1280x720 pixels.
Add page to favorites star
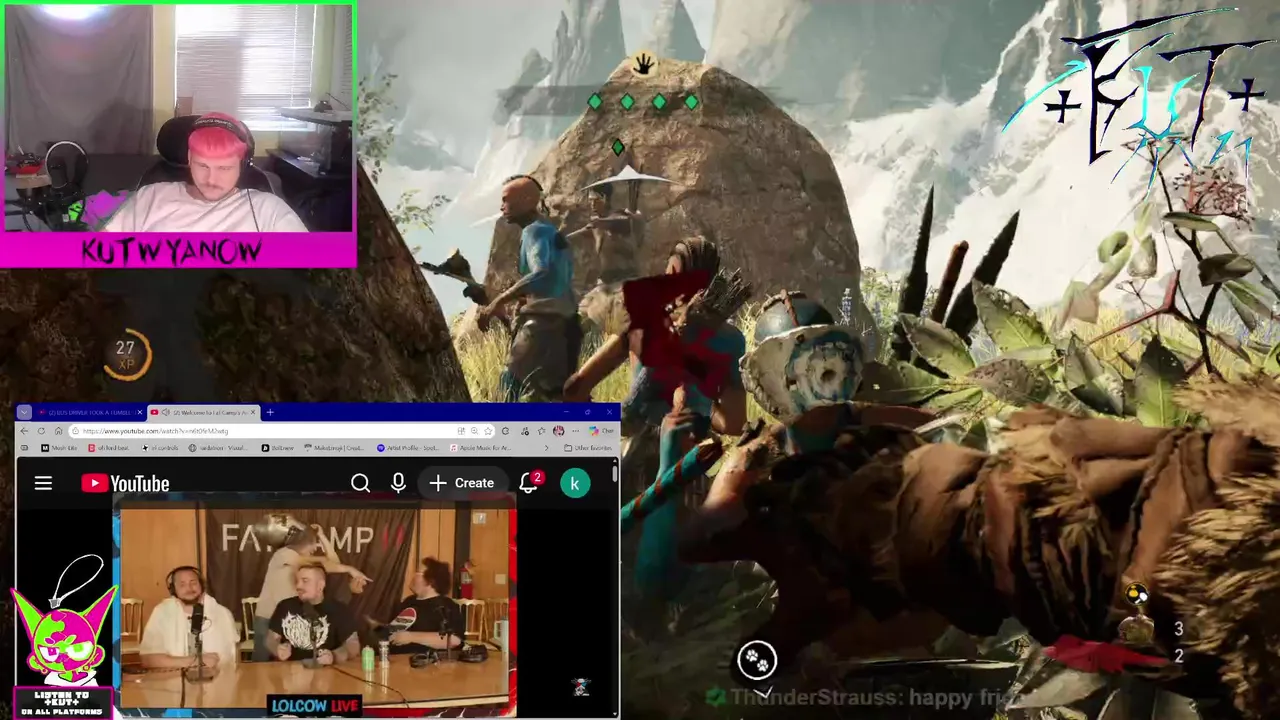pyautogui.click(x=488, y=431)
